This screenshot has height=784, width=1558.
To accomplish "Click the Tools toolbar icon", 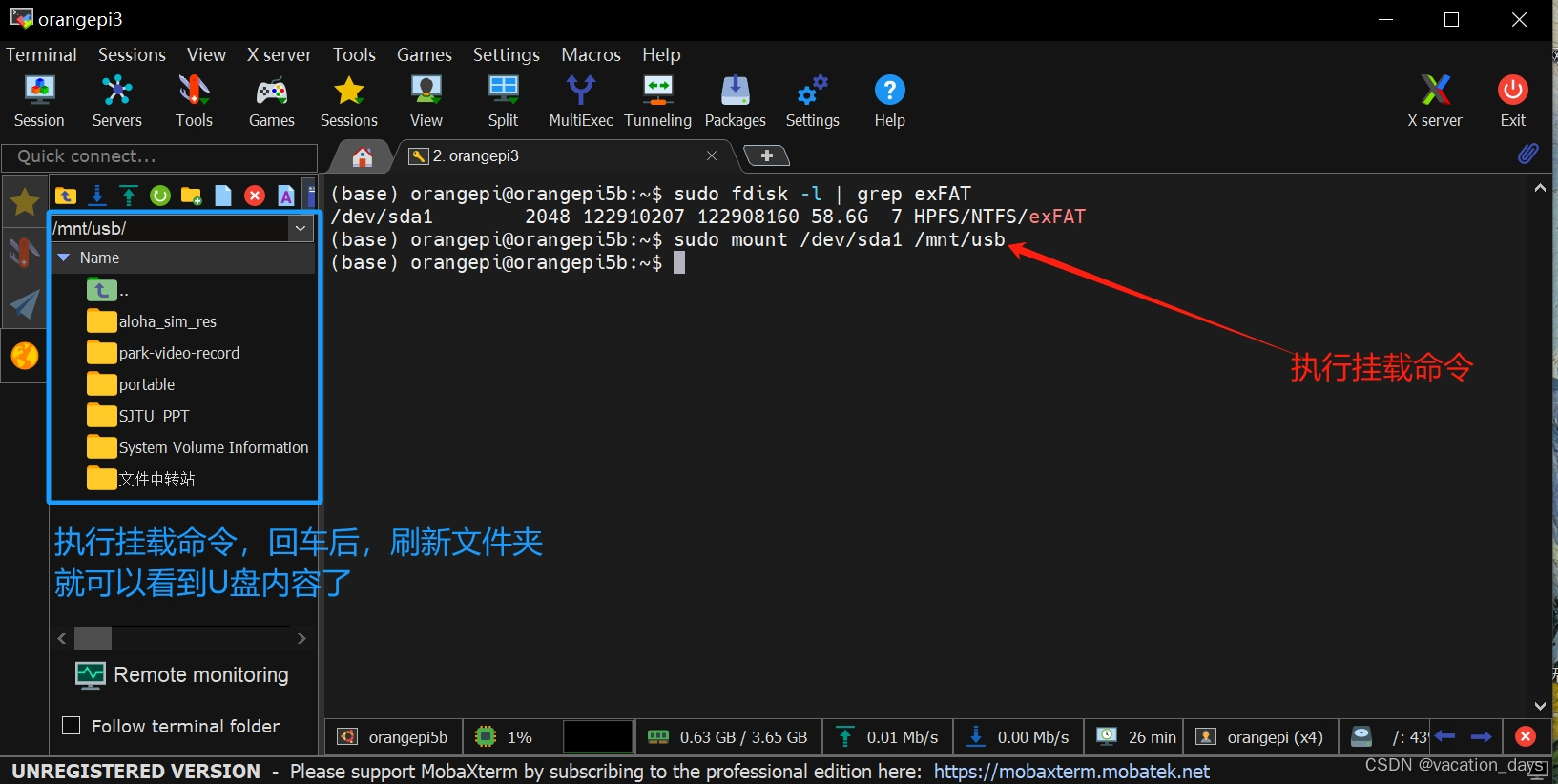I will click(194, 101).
